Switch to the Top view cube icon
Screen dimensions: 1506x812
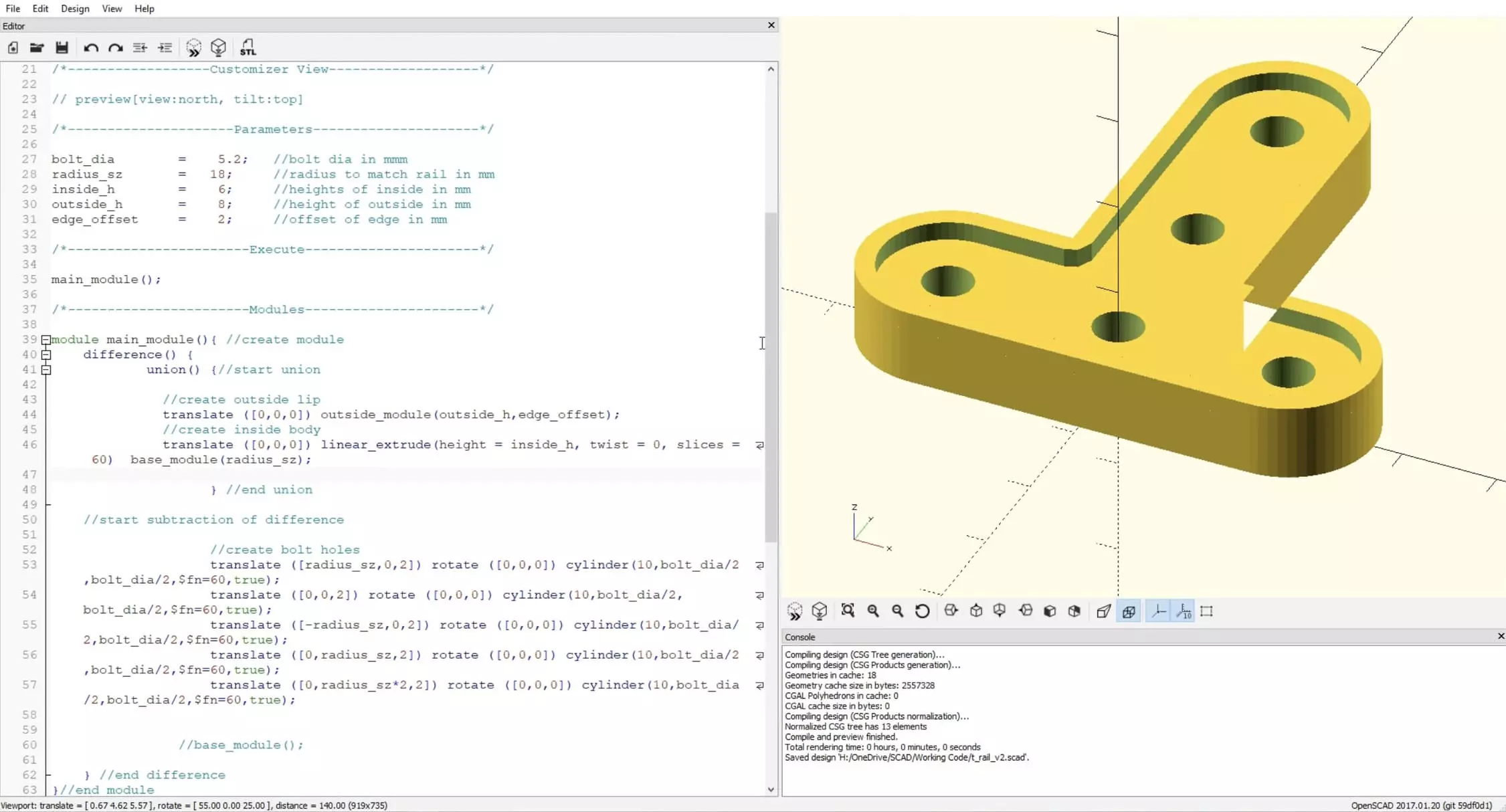click(976, 611)
